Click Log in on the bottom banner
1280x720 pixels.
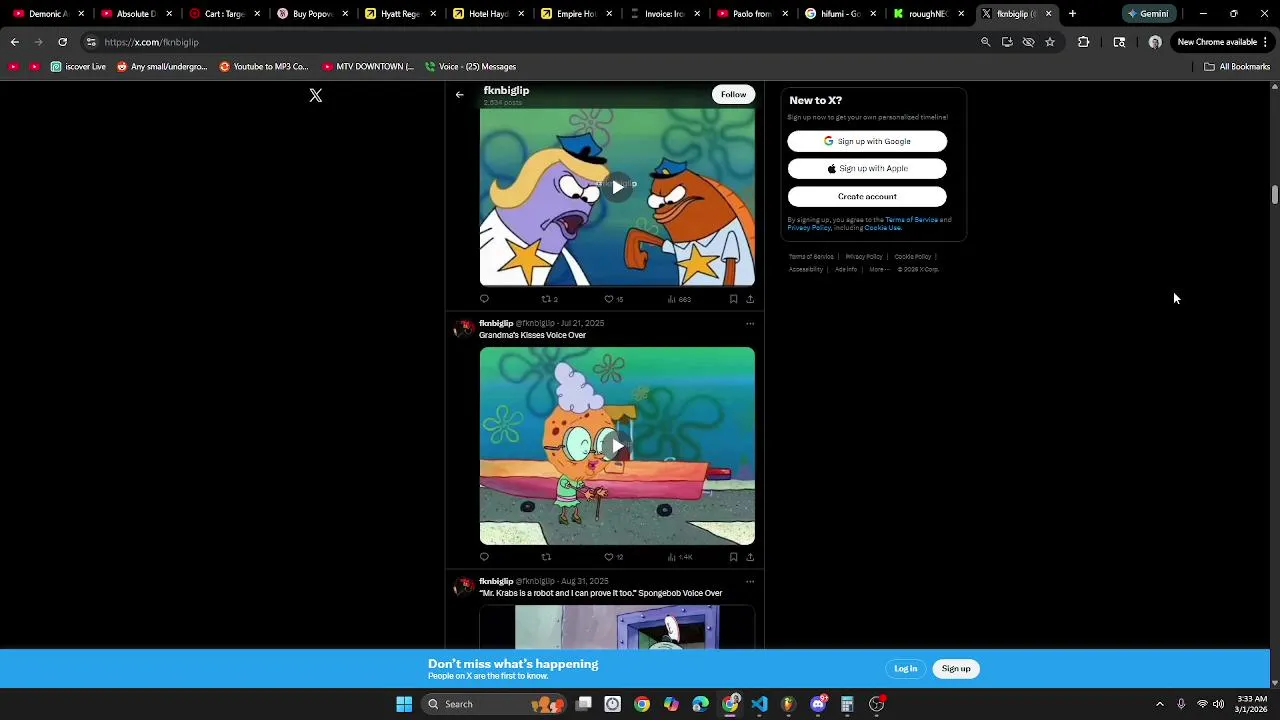click(x=906, y=669)
